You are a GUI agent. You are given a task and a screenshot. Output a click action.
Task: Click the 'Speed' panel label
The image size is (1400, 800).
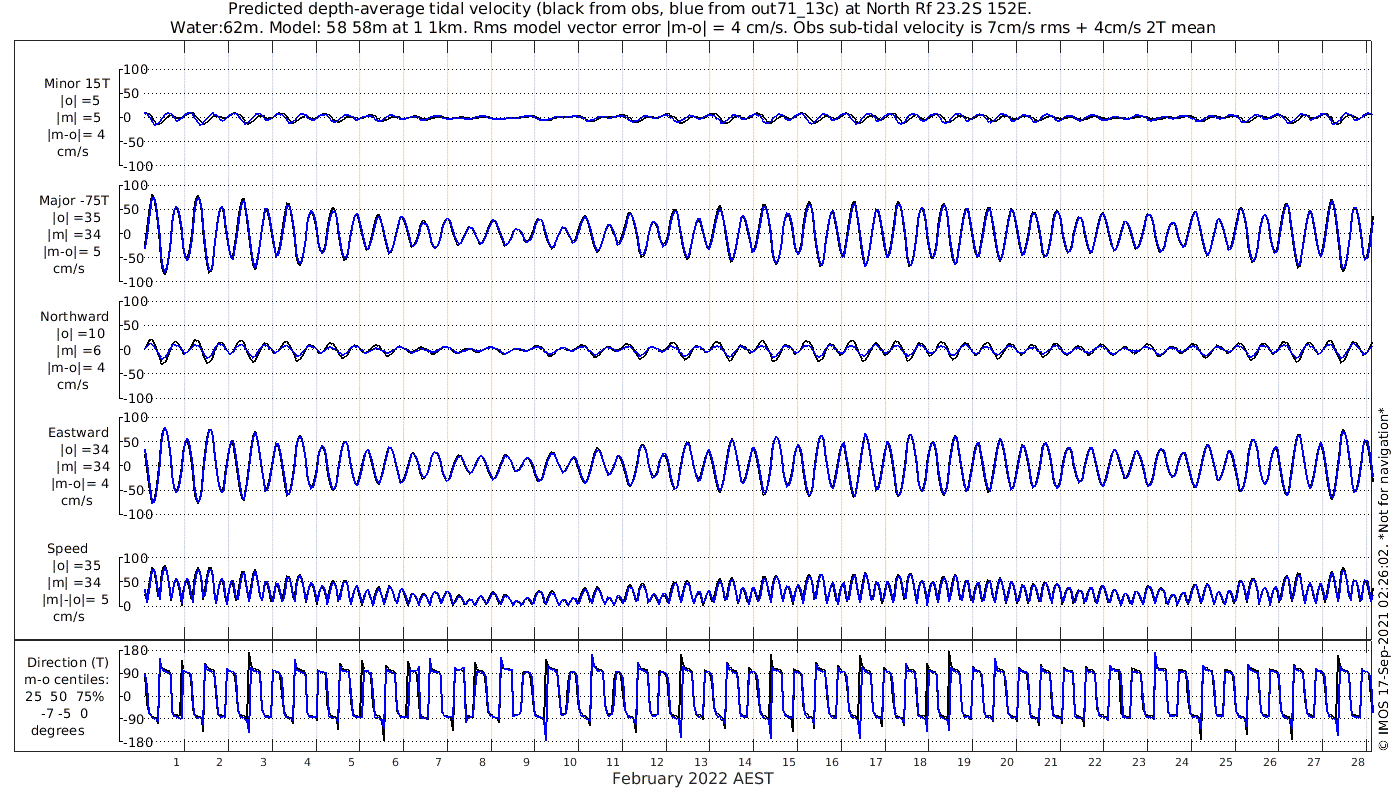point(68,549)
